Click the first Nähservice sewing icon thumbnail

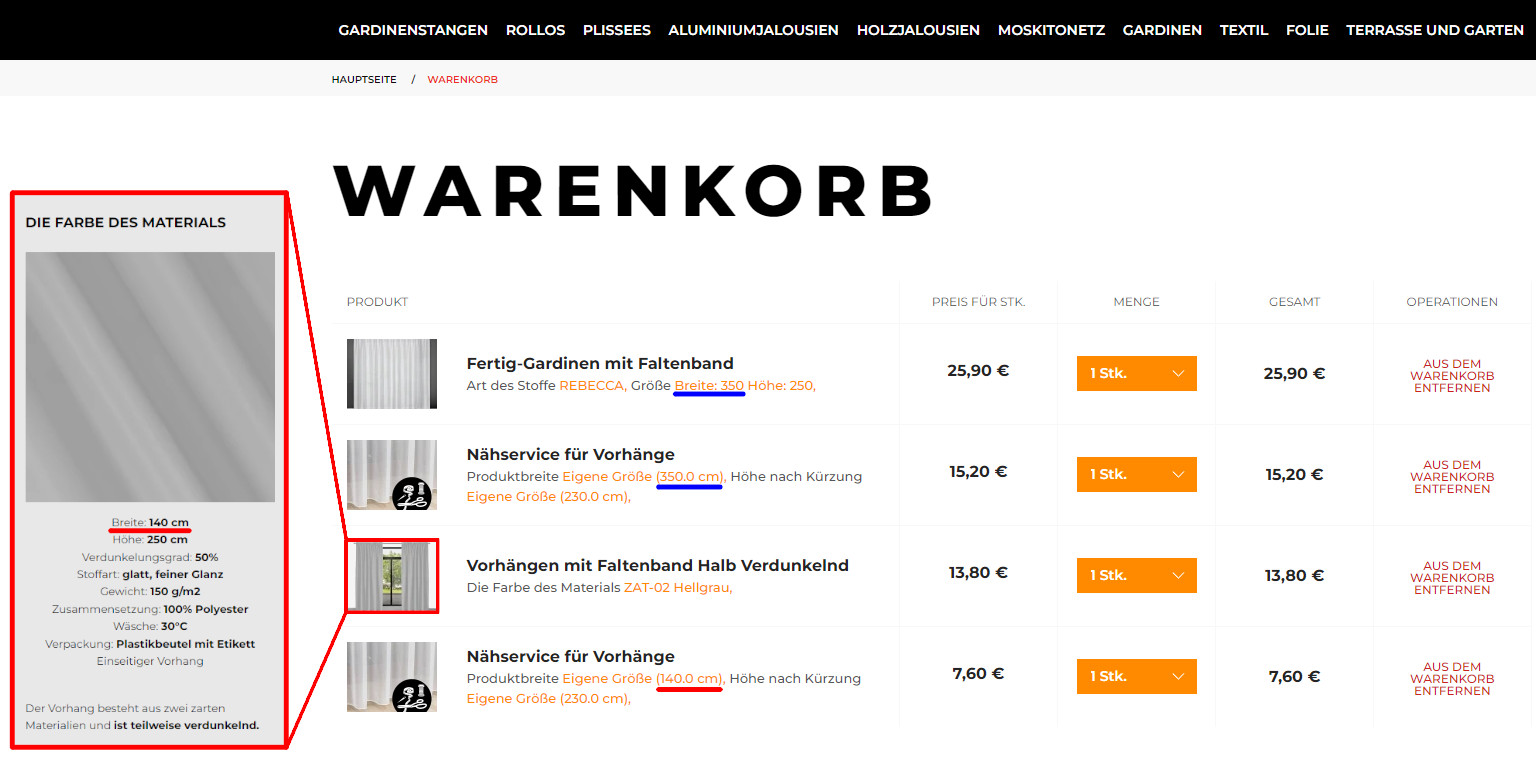pyautogui.click(x=392, y=475)
